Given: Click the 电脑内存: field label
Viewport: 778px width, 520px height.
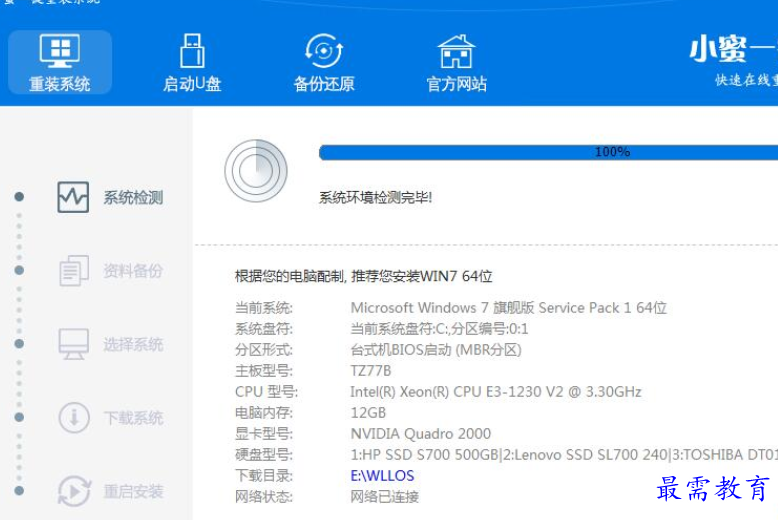Looking at the screenshot, I should click(x=264, y=412).
